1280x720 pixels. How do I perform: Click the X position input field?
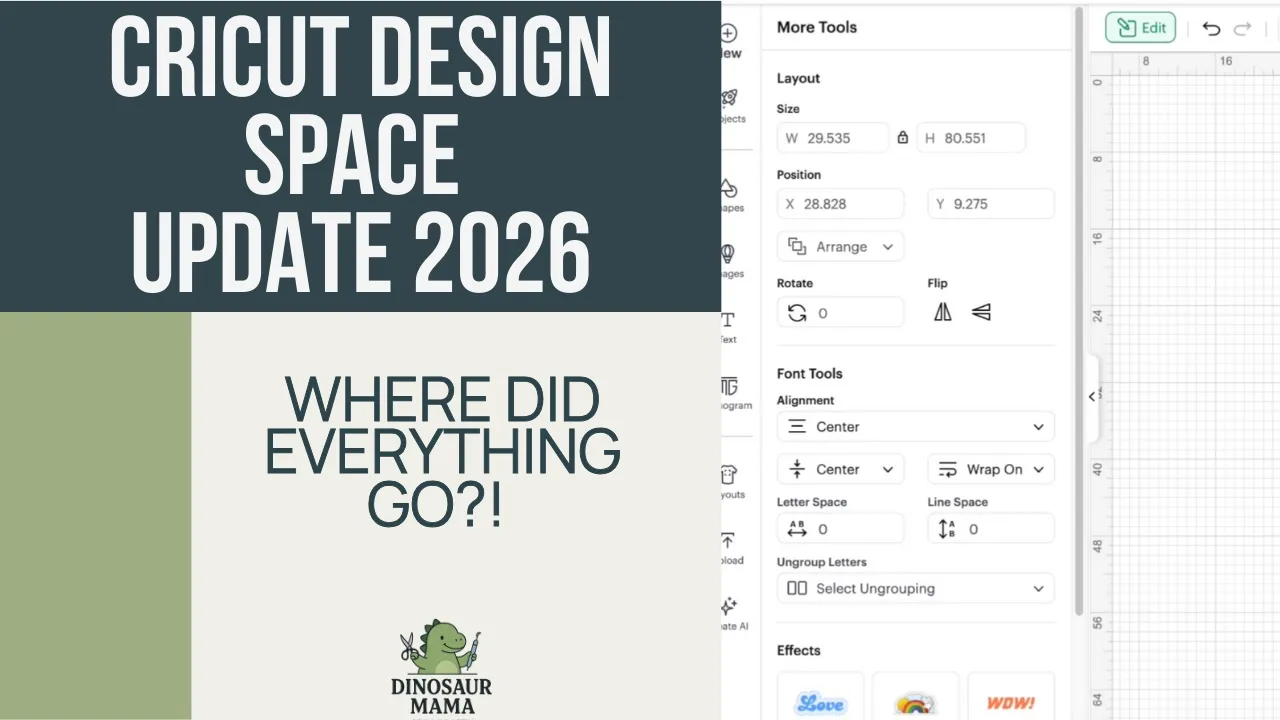[x=840, y=204]
